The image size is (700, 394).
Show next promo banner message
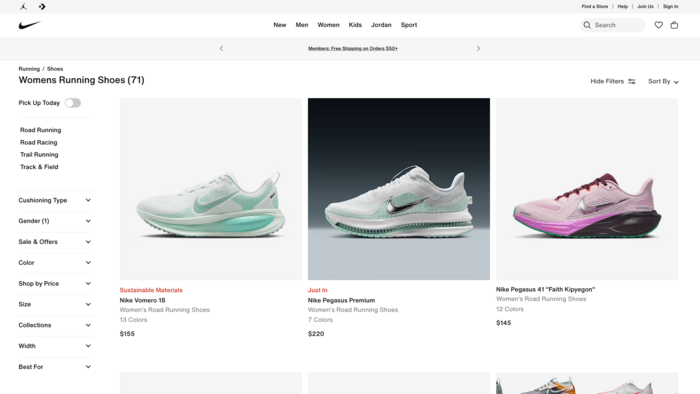tap(478, 48)
